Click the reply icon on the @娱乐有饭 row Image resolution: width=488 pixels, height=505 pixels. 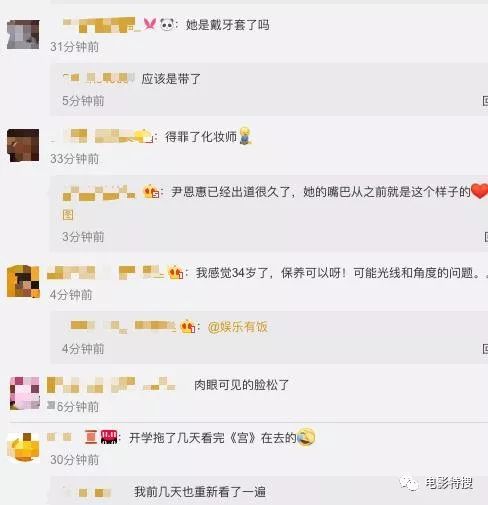[x=485, y=349]
